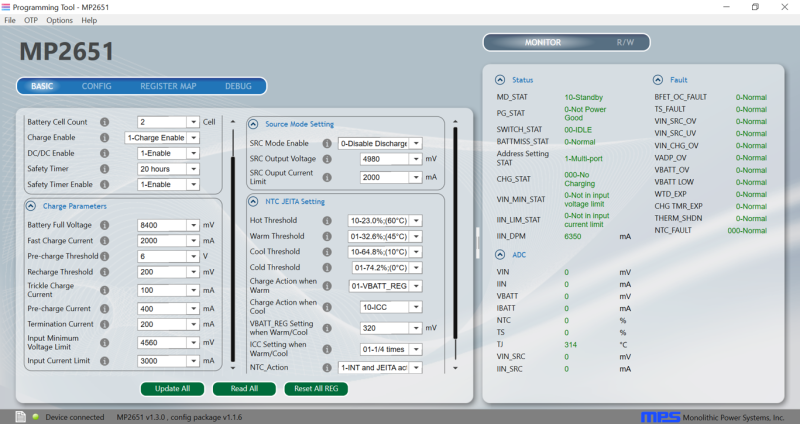Open the Fast Charge Current dropdown
The width and height of the screenshot is (800, 424).
coord(193,241)
